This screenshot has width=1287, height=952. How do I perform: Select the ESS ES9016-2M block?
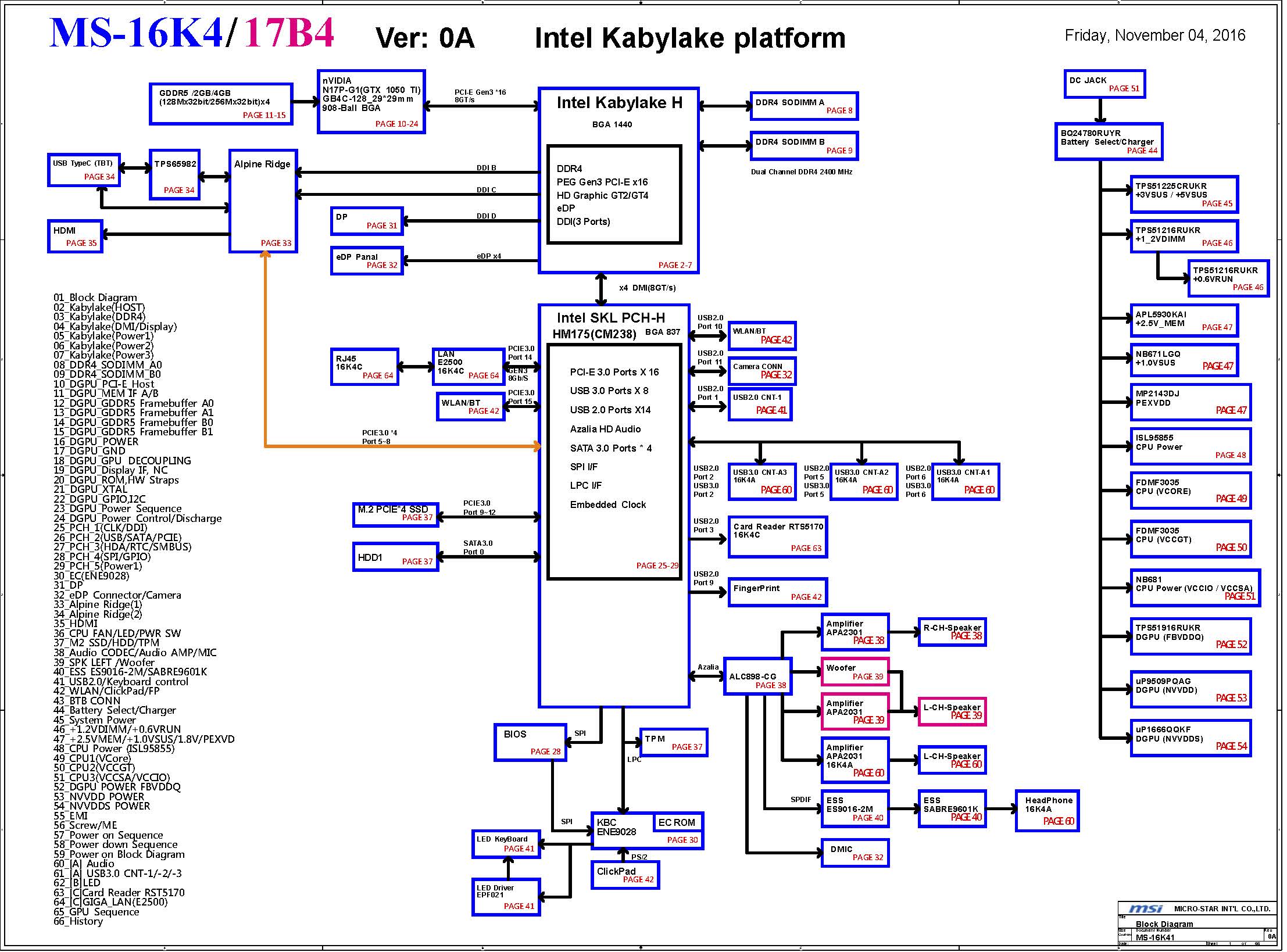(x=855, y=808)
